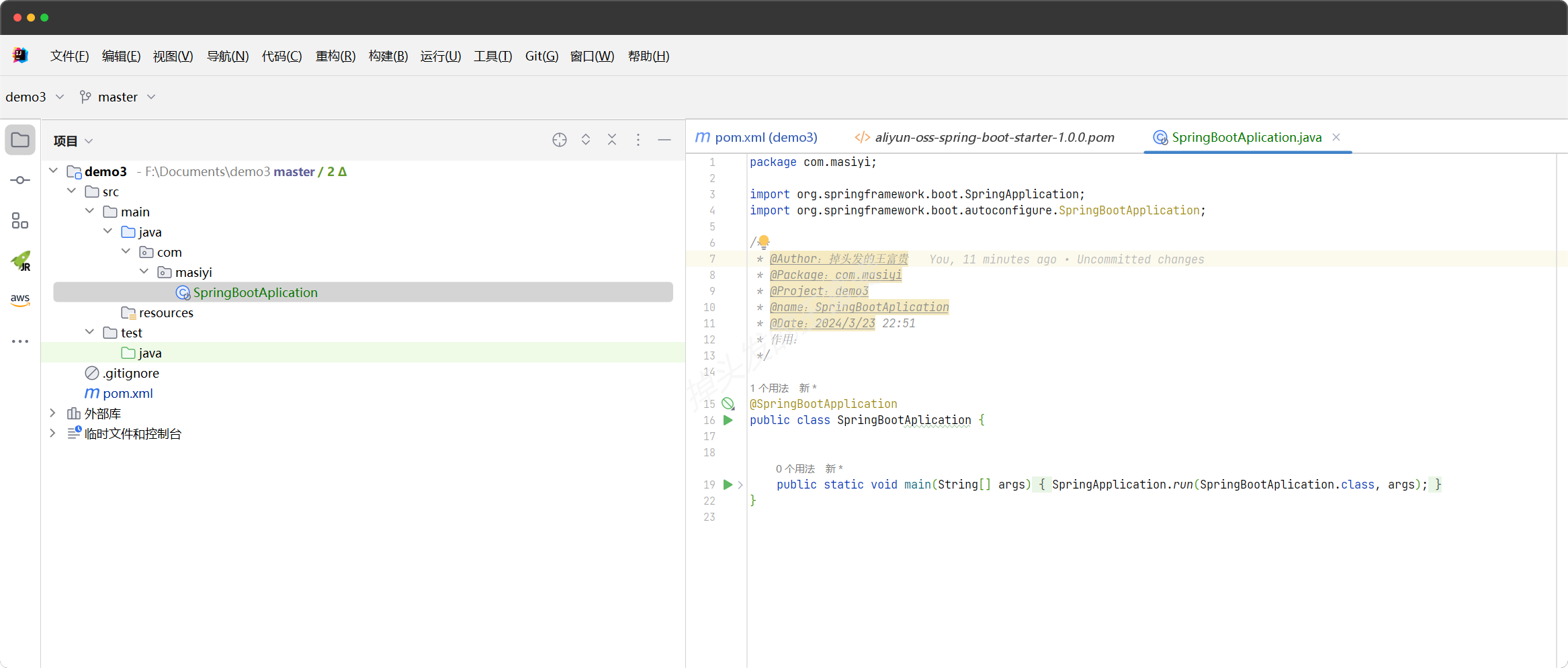Open the Project tool window folder icon
This screenshot has height=668, width=1568.
[20, 140]
